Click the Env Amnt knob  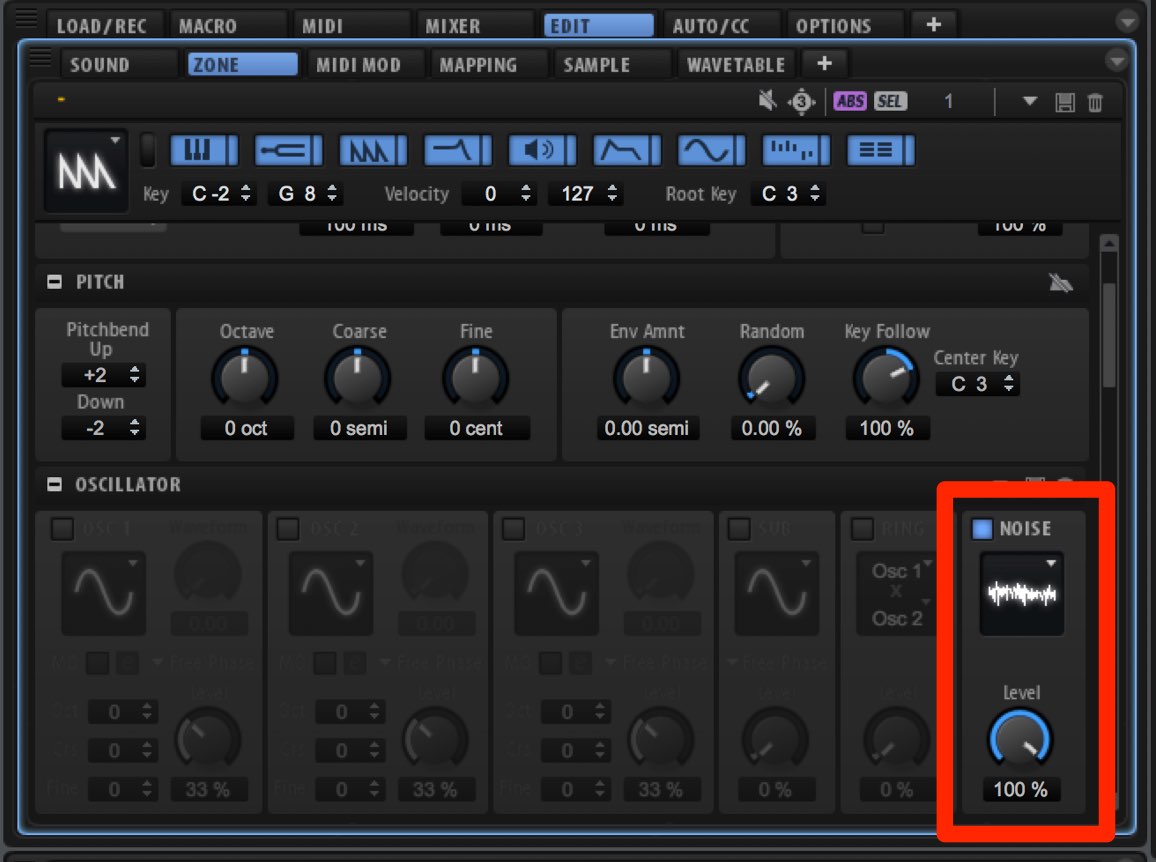[646, 378]
